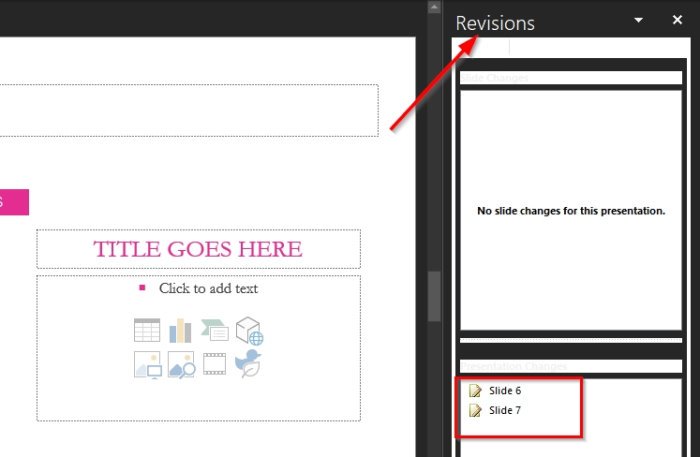
Task: Select the empty dotted placeholder above the pink shape
Action: [189, 110]
